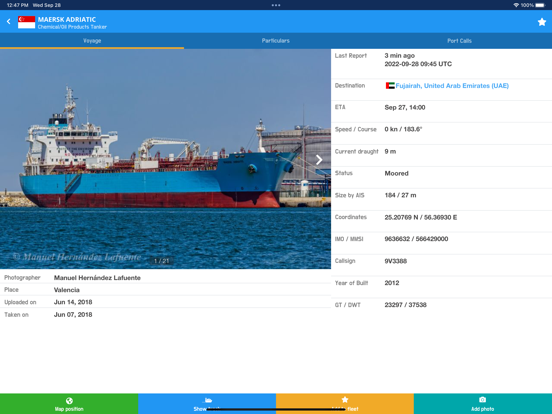Tap the Singapore flag icon

tap(27, 22)
